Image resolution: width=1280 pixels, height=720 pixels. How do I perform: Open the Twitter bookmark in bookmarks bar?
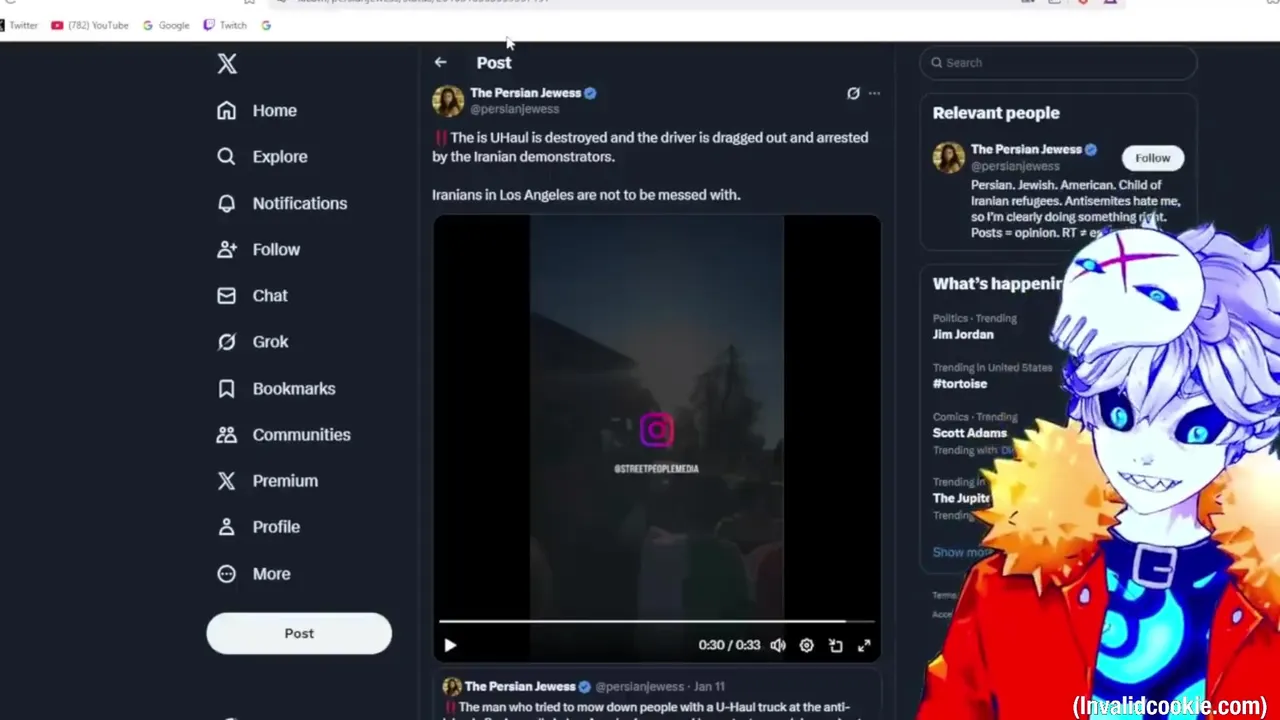(x=20, y=25)
